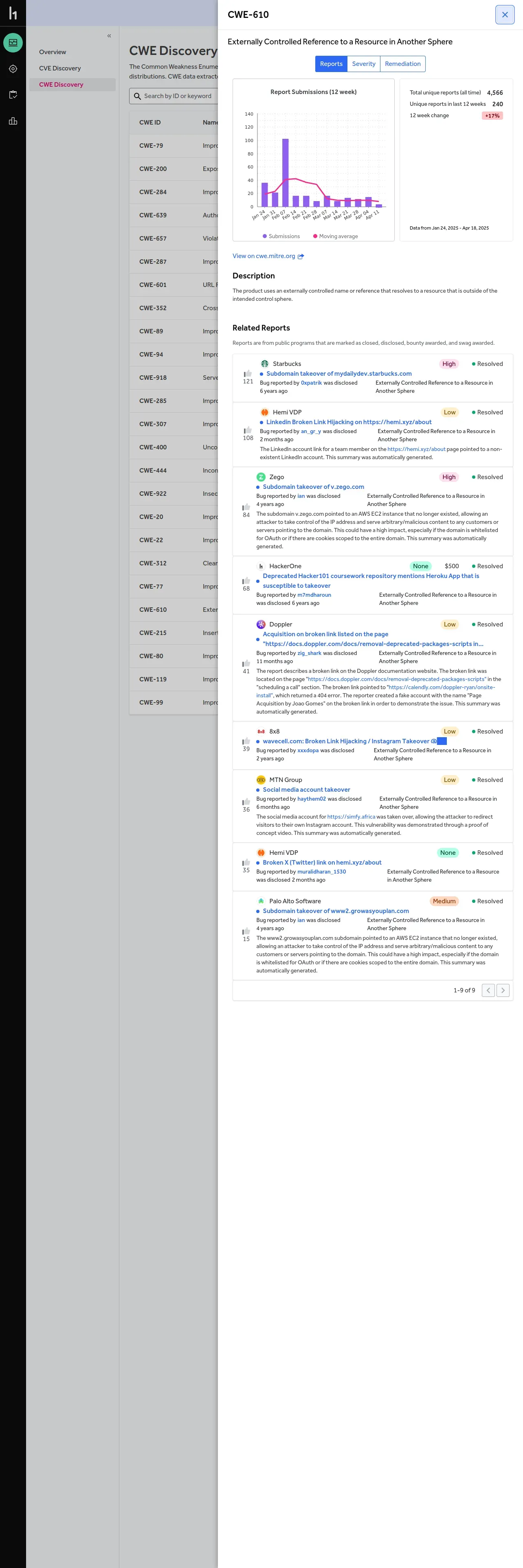Select CWE-79 row in table

point(174,146)
